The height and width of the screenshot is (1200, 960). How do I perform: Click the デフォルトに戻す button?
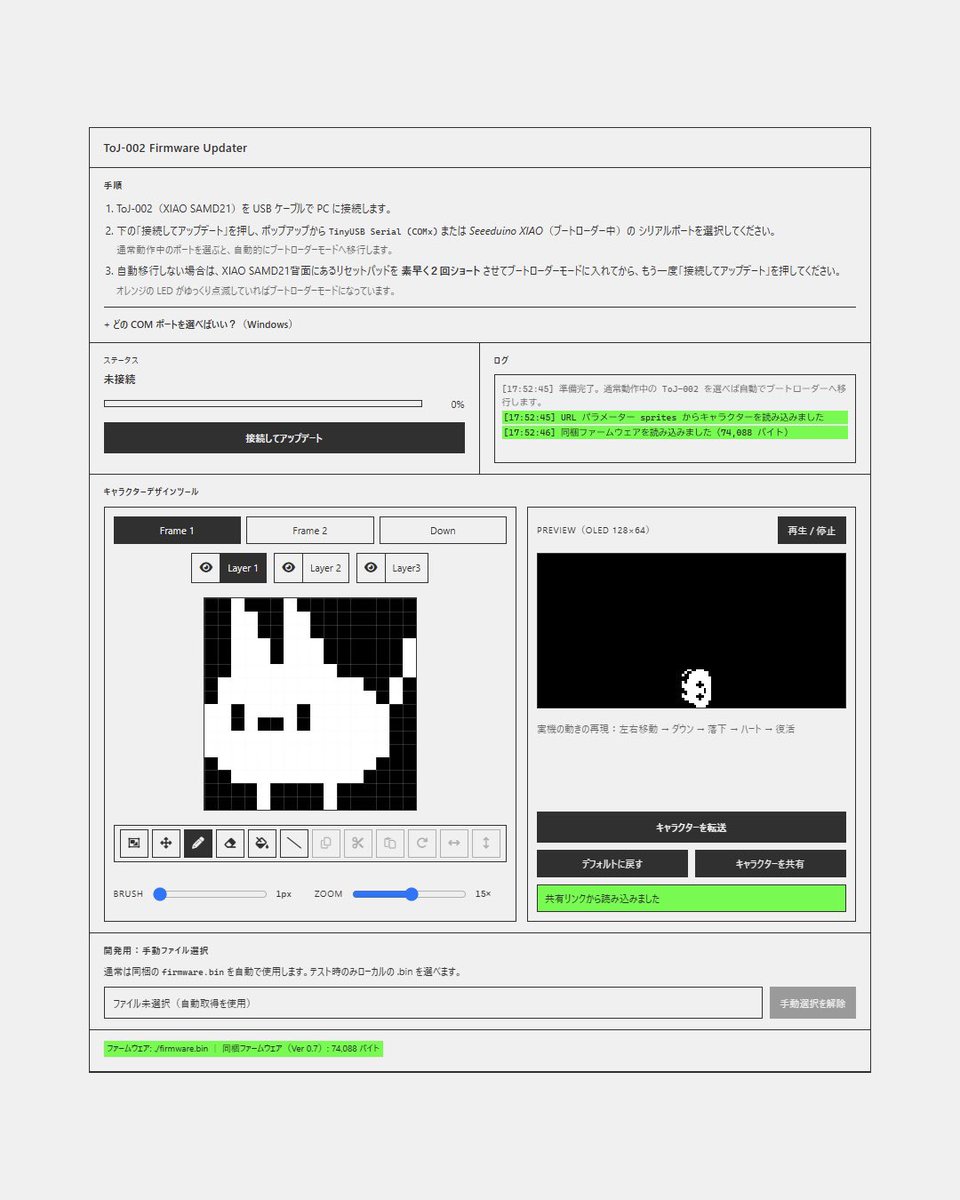(612, 863)
